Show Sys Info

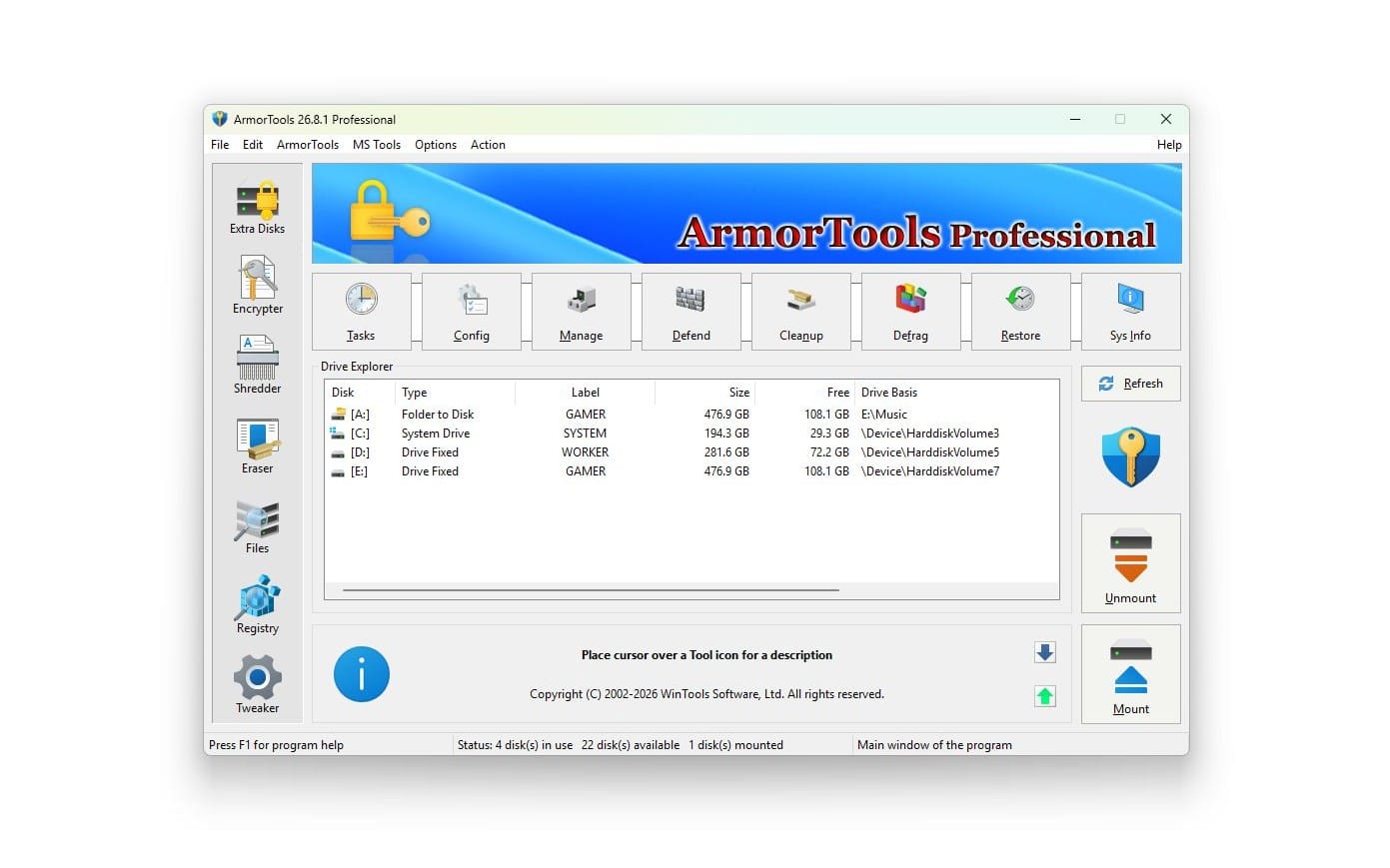[x=1131, y=311]
